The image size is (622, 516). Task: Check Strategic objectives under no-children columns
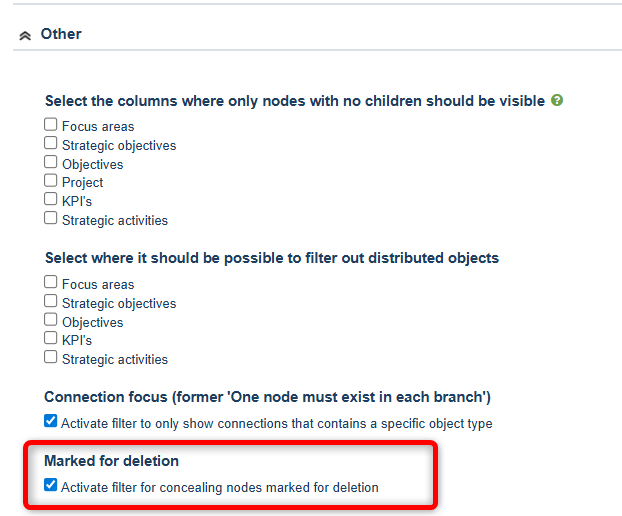pyautogui.click(x=51, y=144)
